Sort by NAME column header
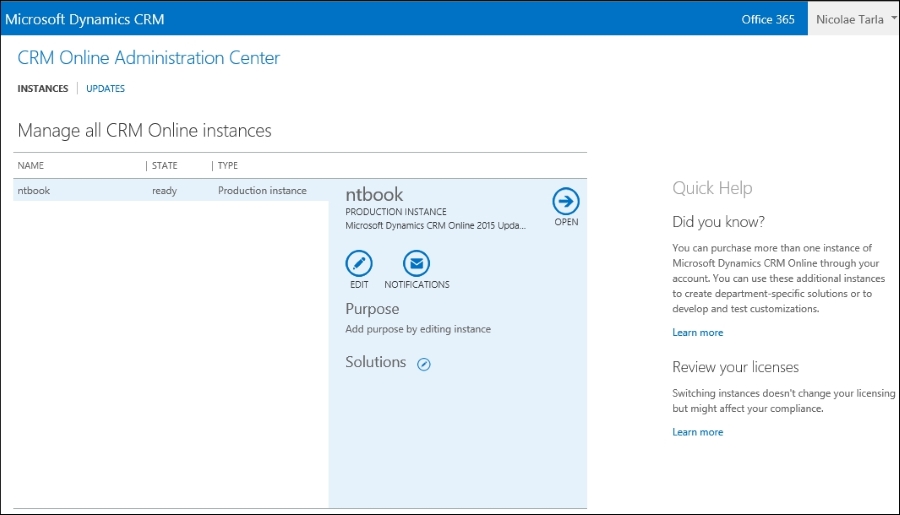 click(30, 165)
